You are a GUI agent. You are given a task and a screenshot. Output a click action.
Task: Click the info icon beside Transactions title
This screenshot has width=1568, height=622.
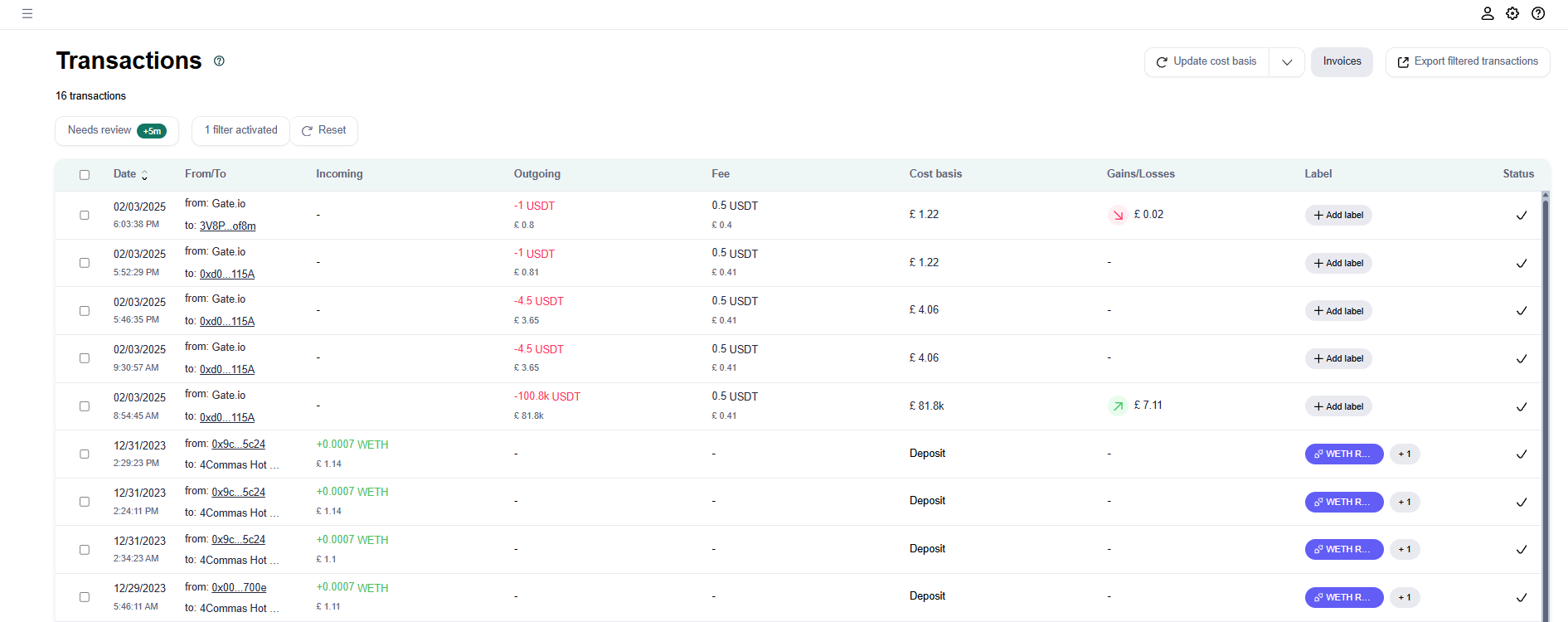tap(219, 61)
